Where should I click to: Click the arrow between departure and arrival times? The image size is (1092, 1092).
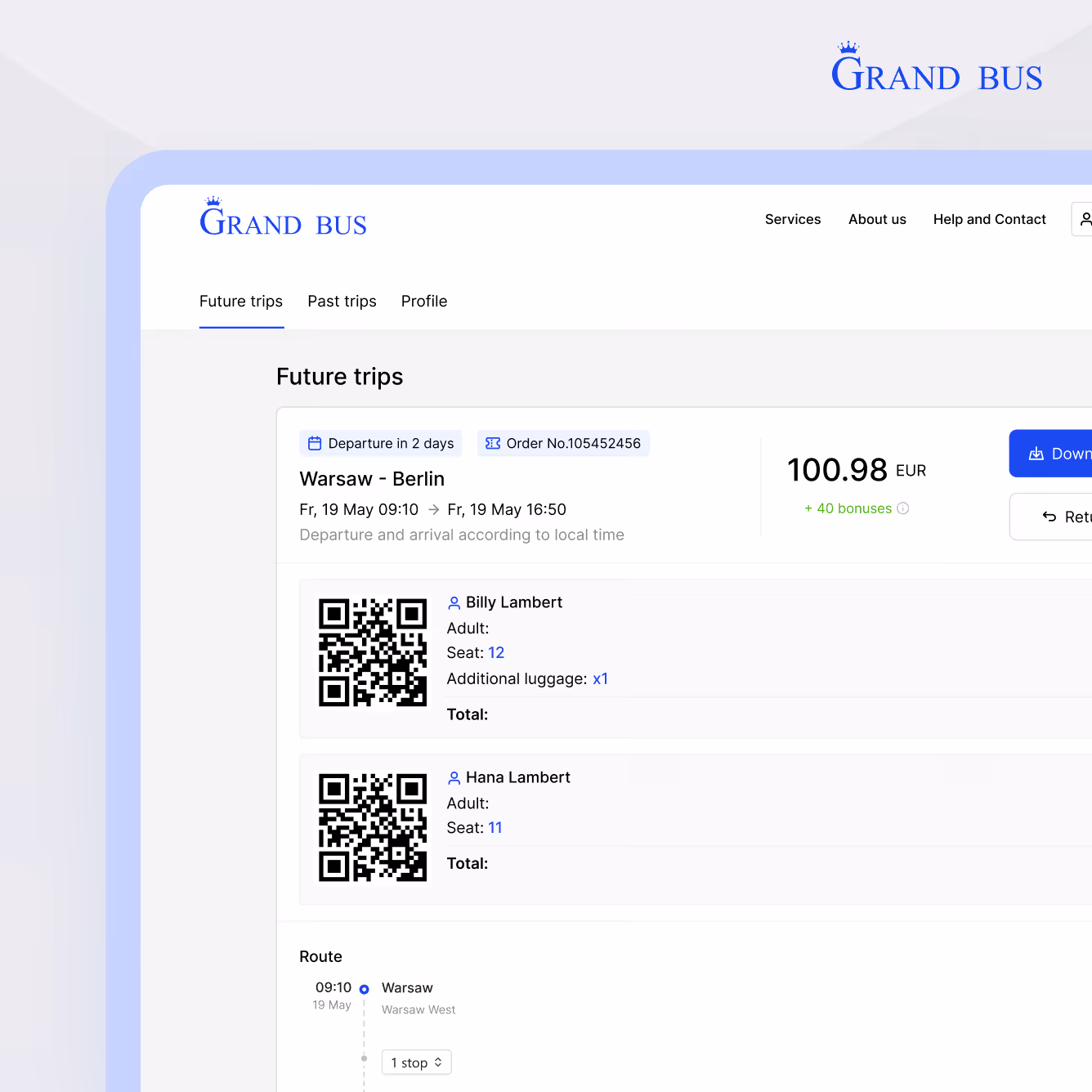click(x=434, y=509)
